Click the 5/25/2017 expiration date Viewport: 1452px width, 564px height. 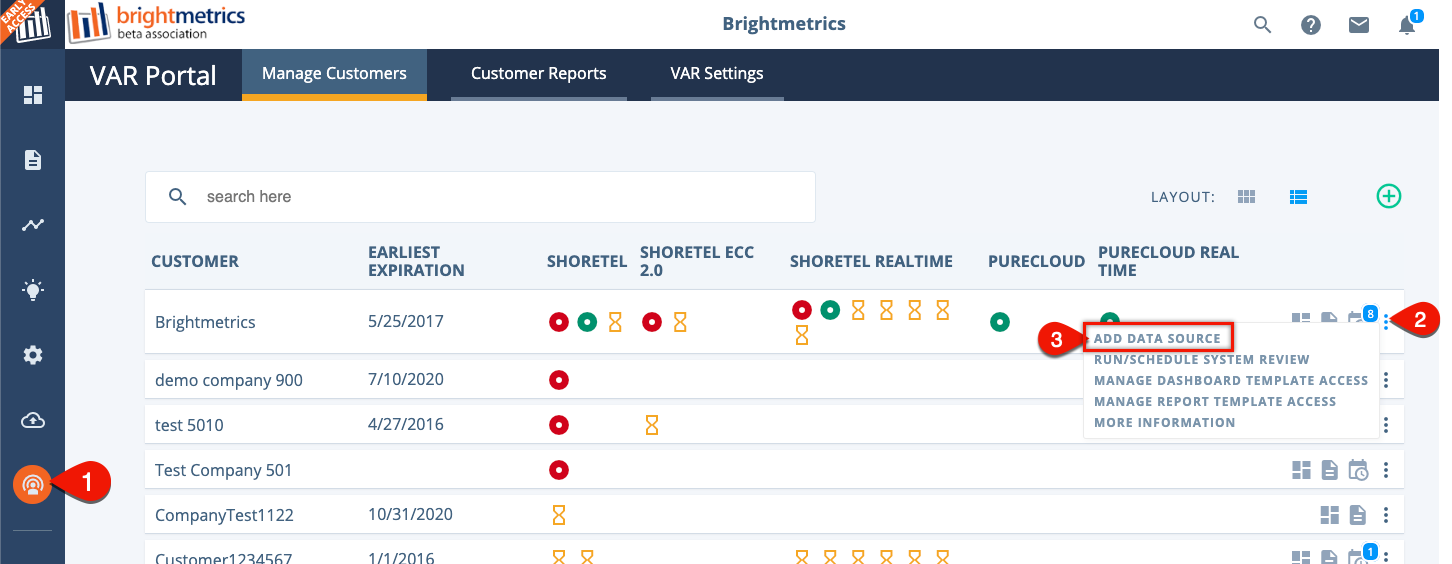pos(406,322)
